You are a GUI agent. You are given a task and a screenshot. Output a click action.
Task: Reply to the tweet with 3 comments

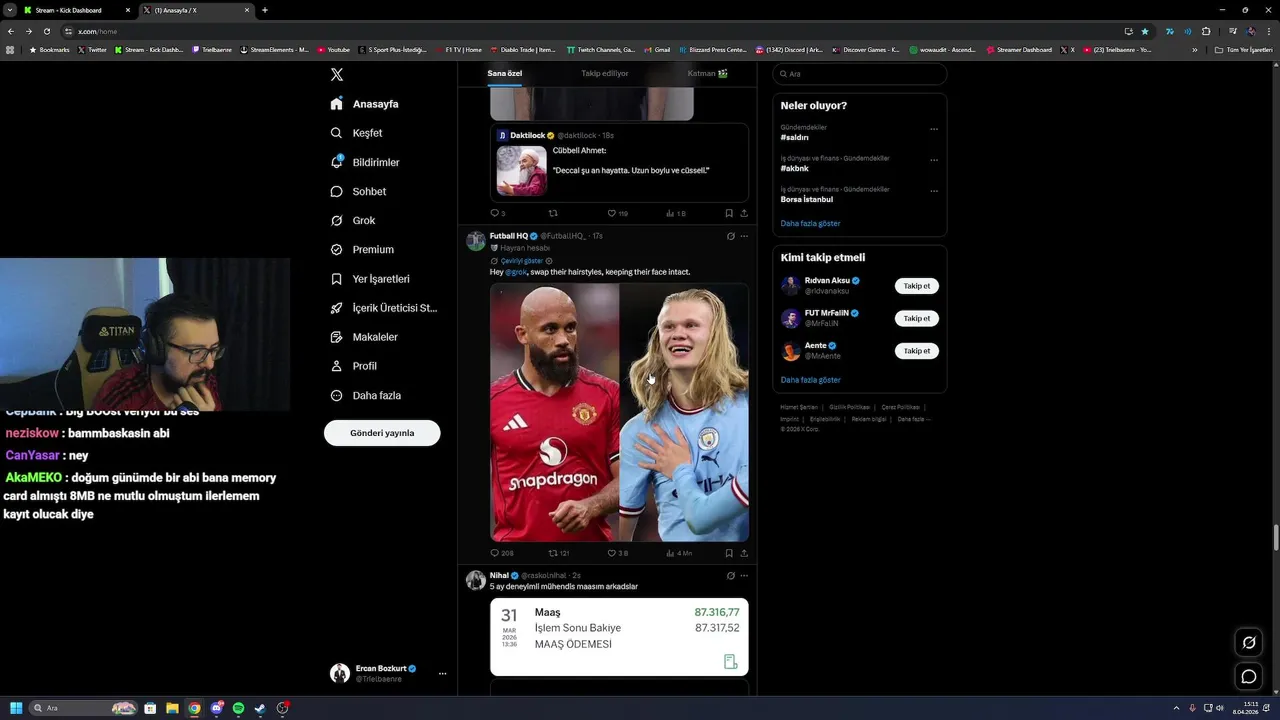497,213
